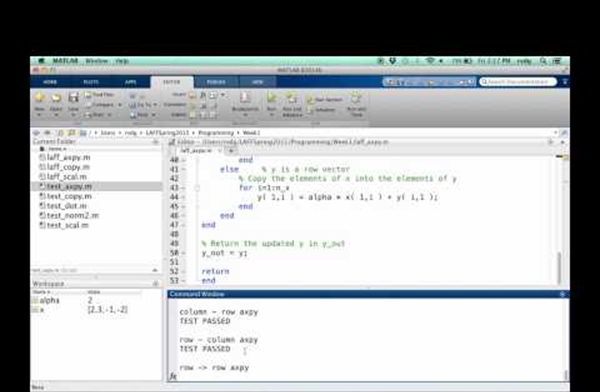Click the Dropbox icon in the menu bar
Screen dimensions: 600x392
392,61
